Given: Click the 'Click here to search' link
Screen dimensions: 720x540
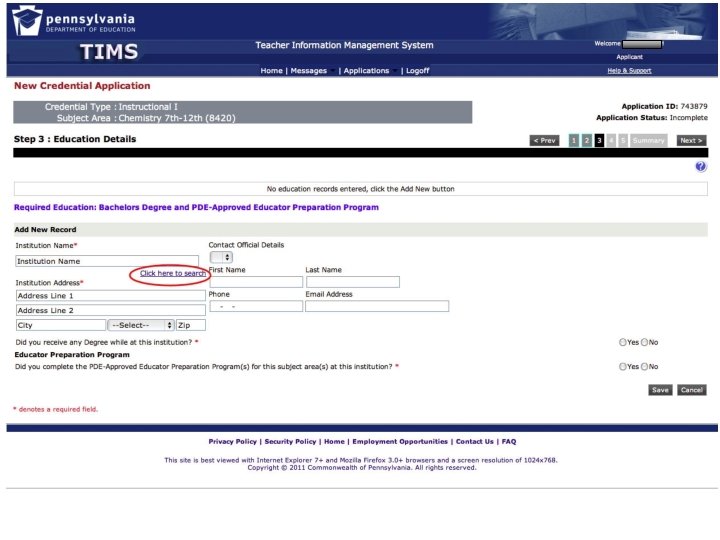Looking at the screenshot, I should click(173, 273).
